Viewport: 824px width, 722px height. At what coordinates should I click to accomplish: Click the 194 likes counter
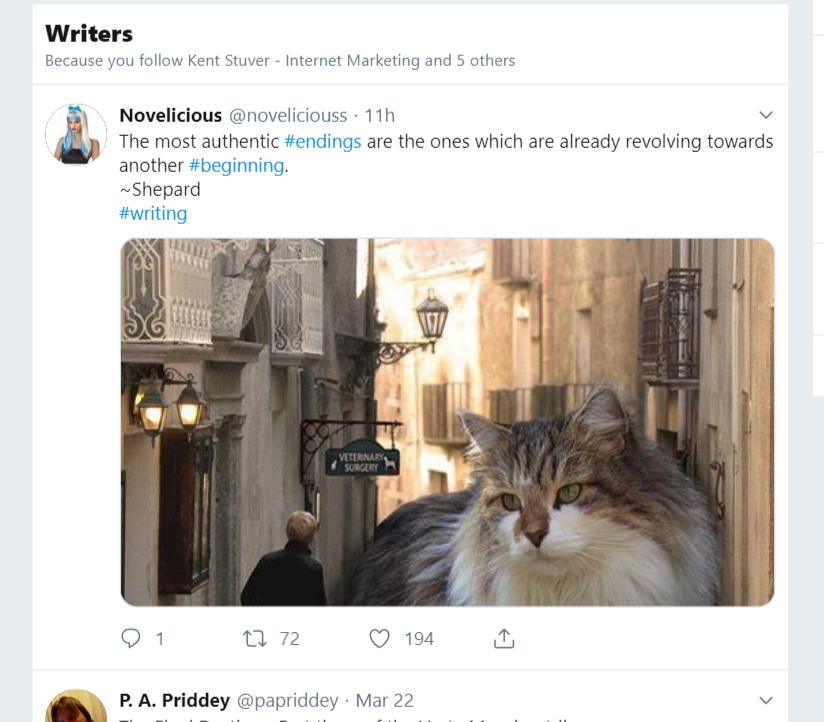tap(419, 638)
